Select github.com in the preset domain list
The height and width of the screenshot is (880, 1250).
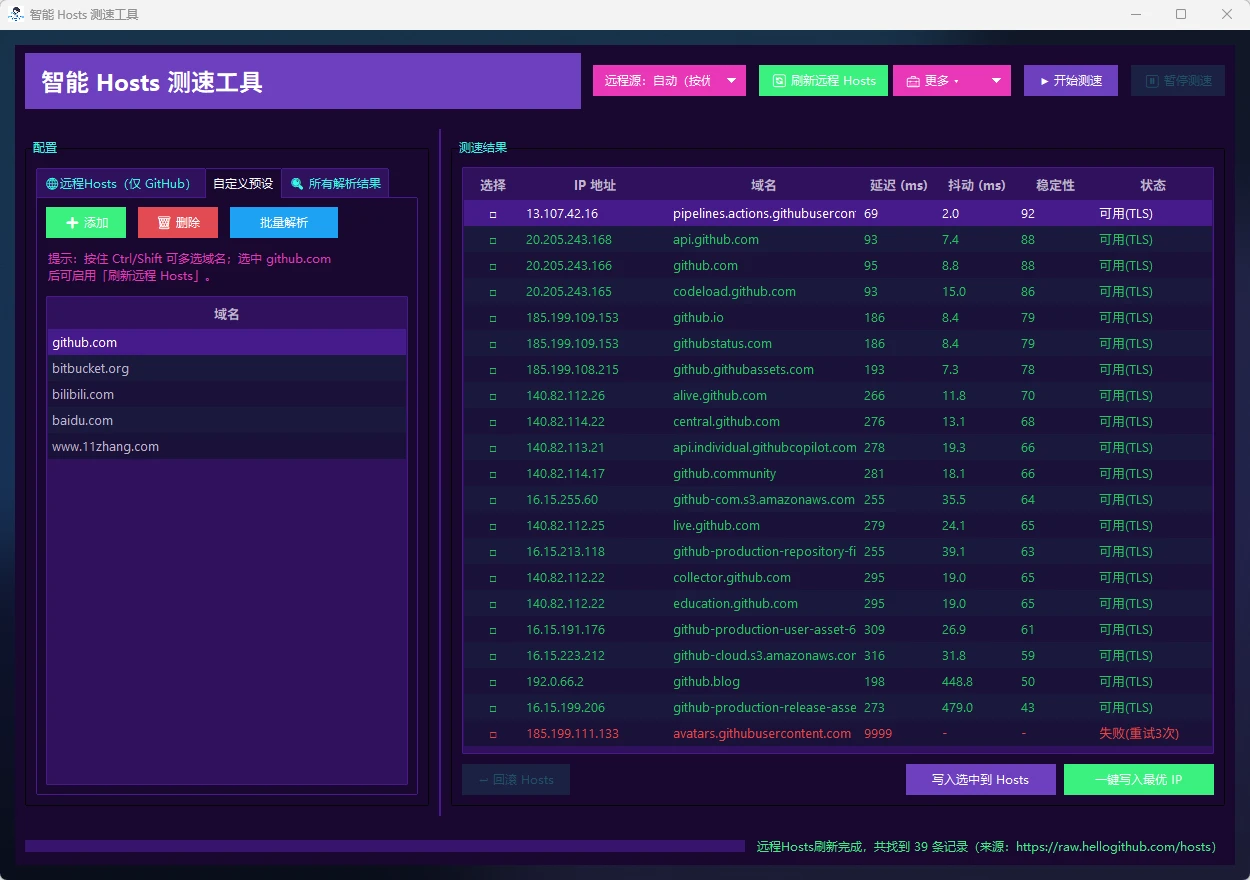pyautogui.click(x=227, y=343)
